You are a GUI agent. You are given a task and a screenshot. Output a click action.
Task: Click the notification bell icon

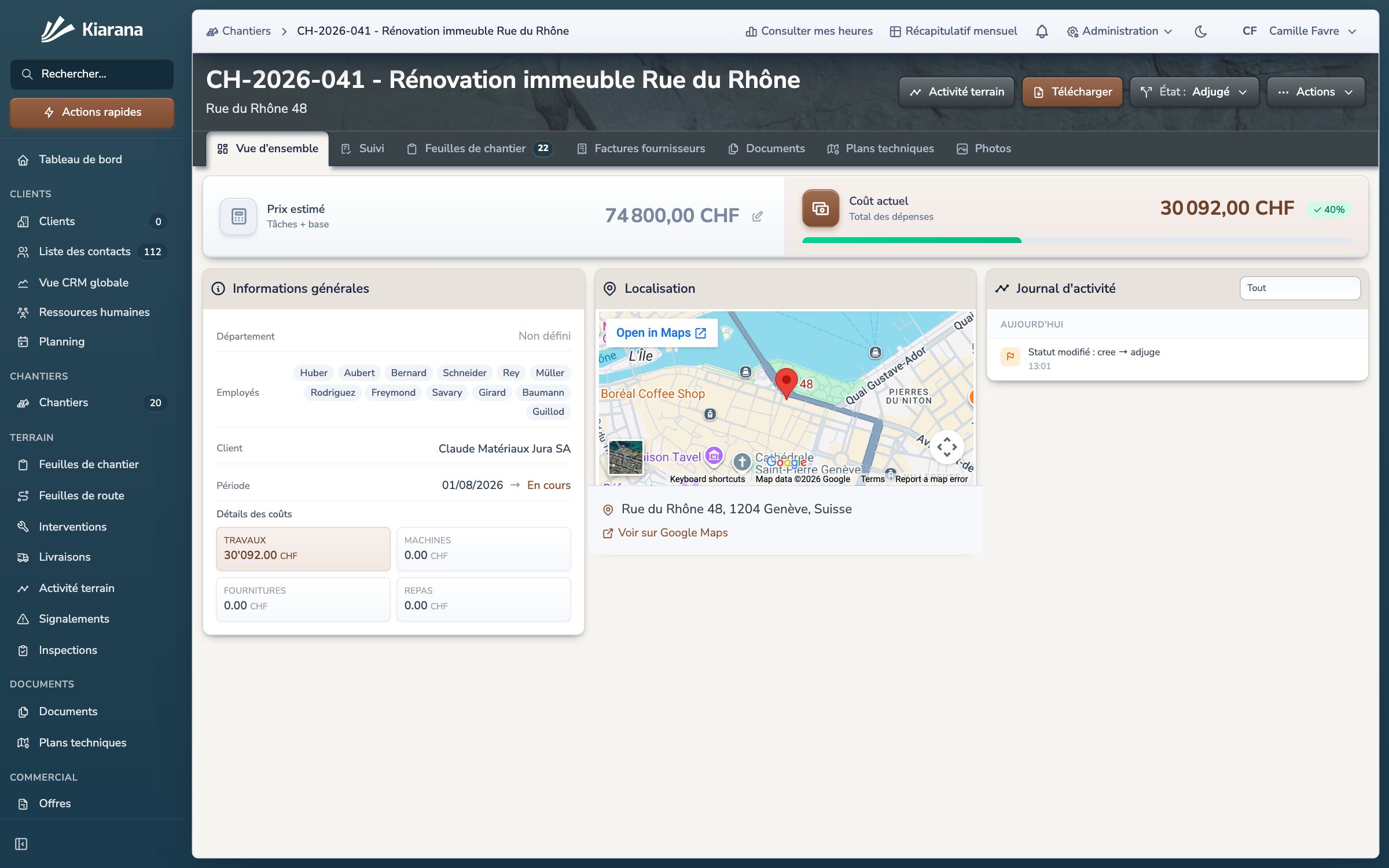click(1042, 31)
